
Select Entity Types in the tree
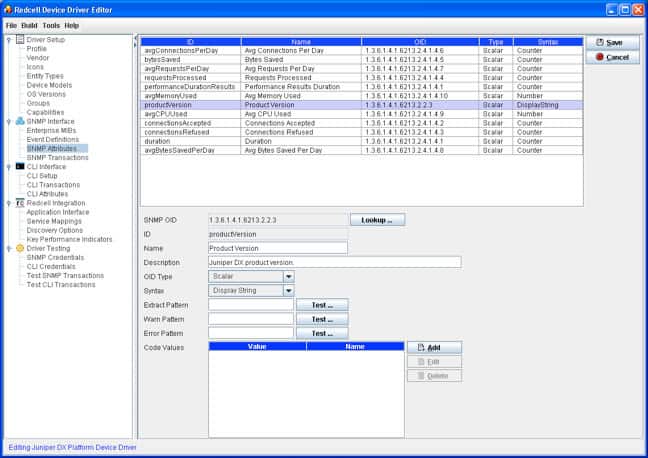click(x=45, y=76)
